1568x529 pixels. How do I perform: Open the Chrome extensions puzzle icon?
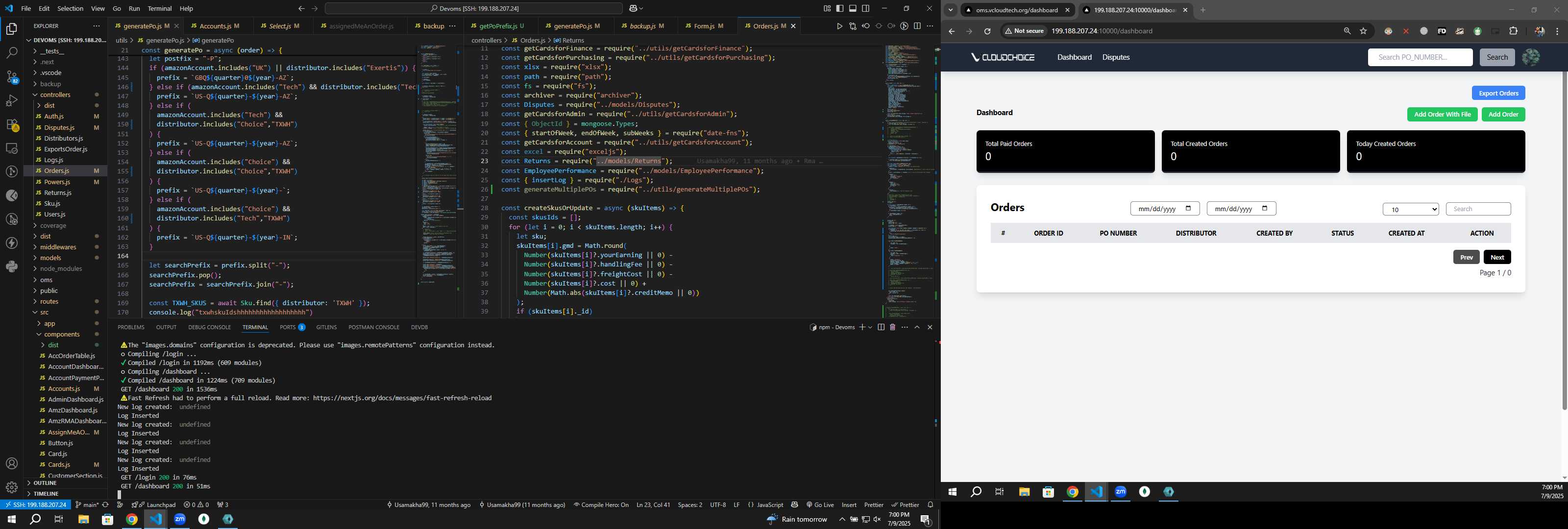(x=1514, y=31)
